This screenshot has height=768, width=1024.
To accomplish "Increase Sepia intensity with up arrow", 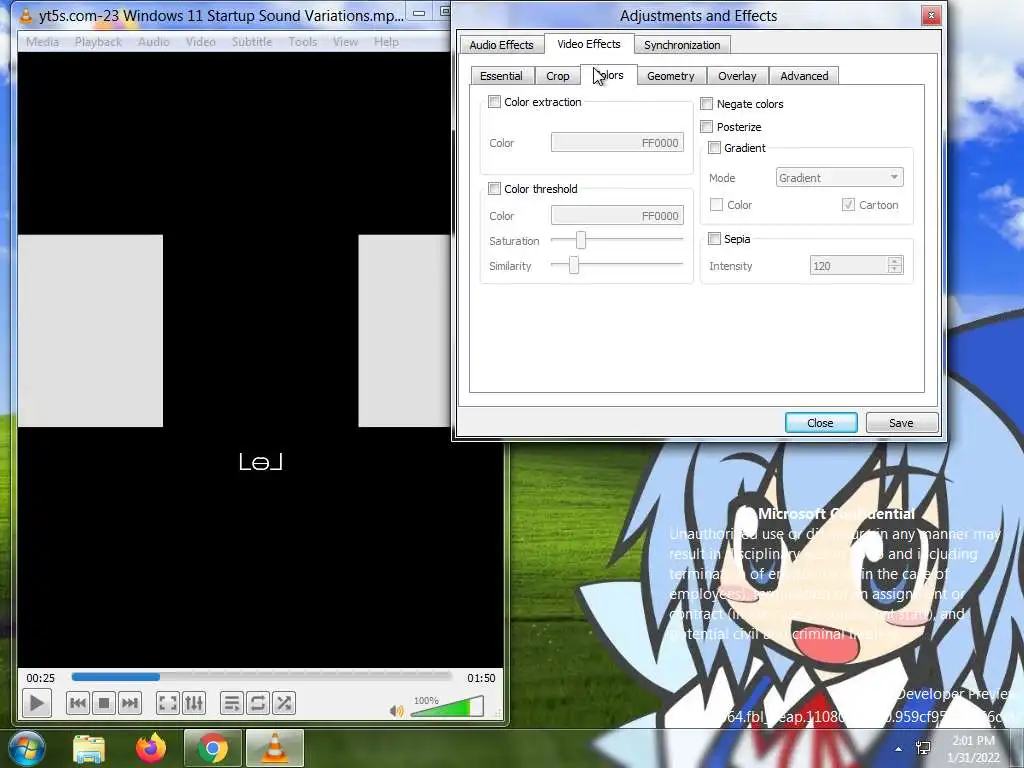I will 895,261.
